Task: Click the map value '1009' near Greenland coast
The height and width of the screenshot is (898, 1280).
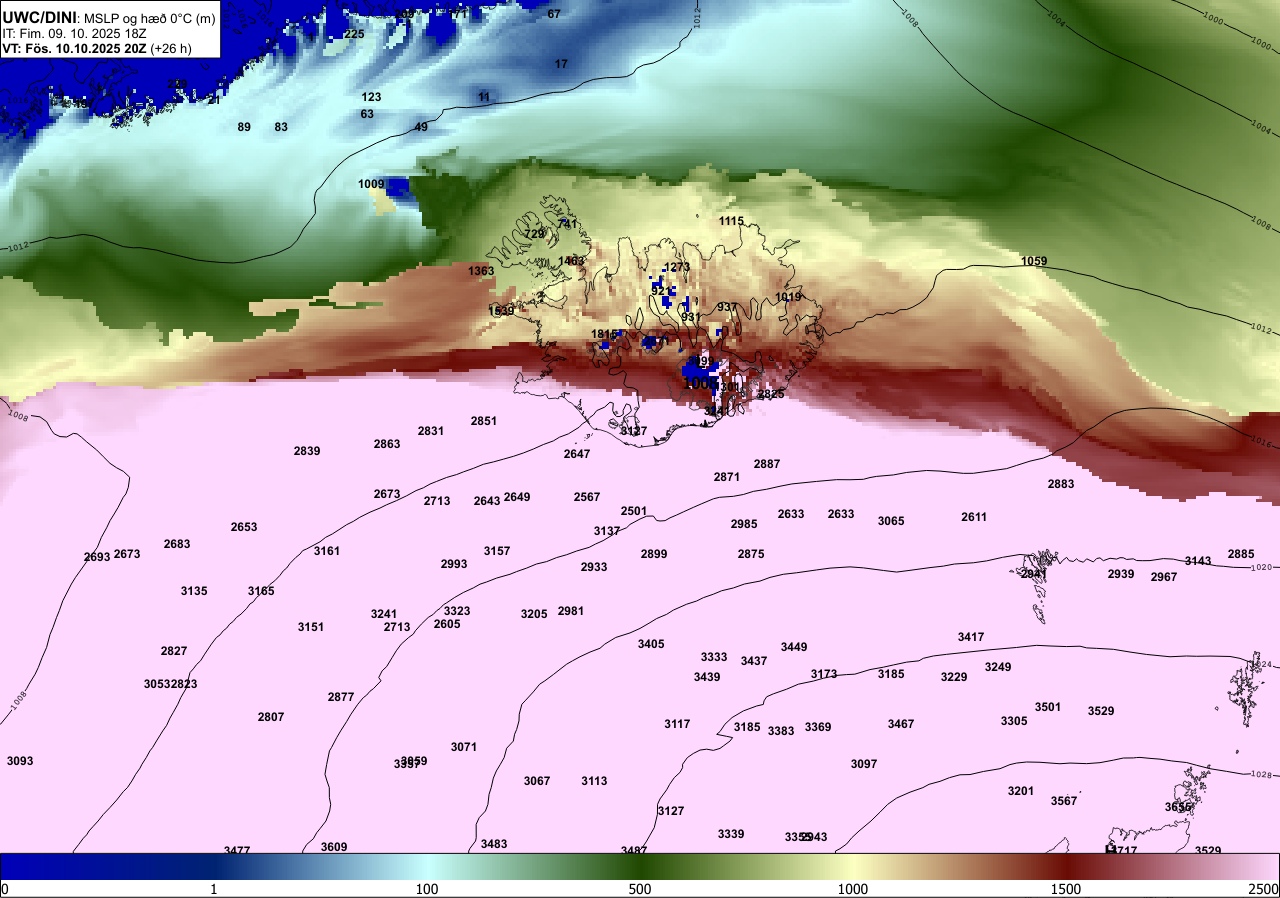Action: pyautogui.click(x=371, y=184)
